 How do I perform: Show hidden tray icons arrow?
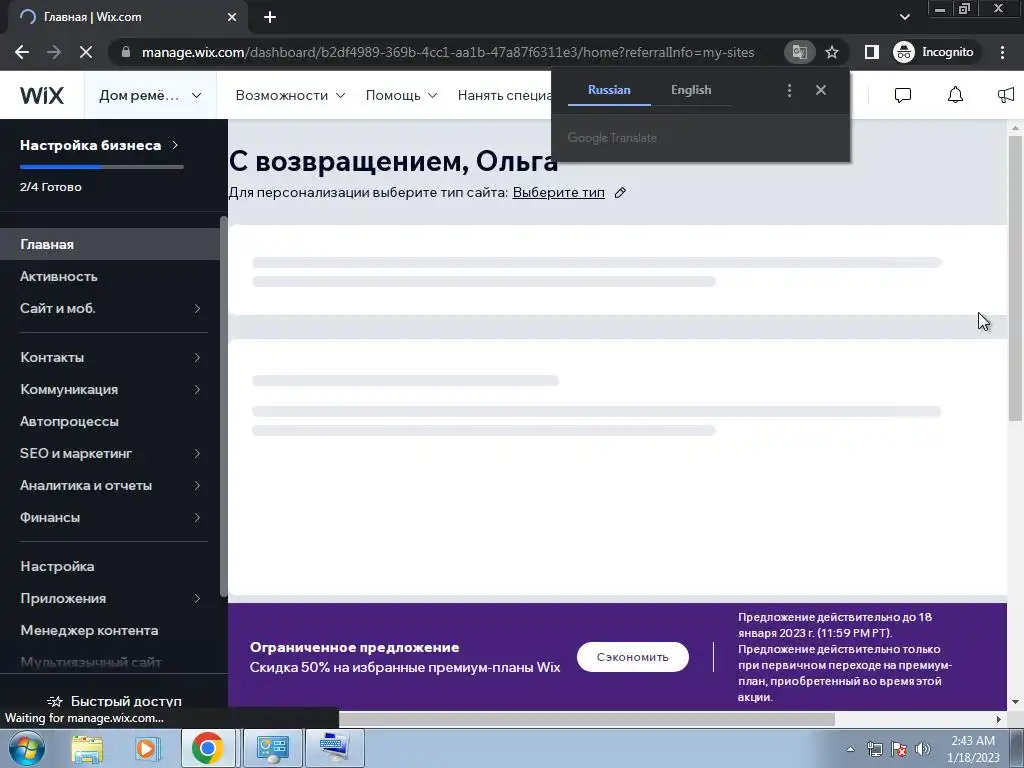coord(850,749)
